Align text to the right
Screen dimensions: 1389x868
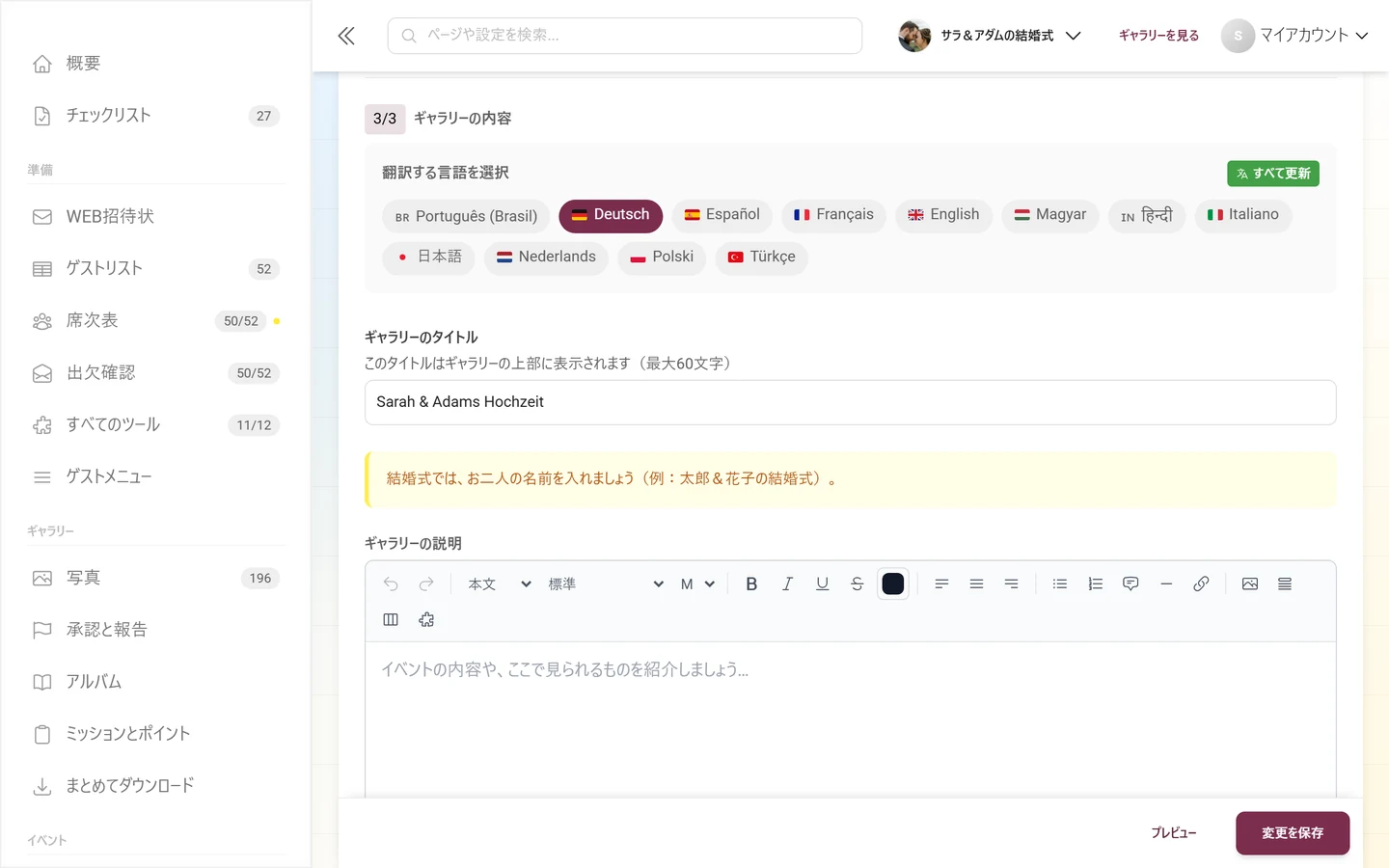[x=1011, y=583]
